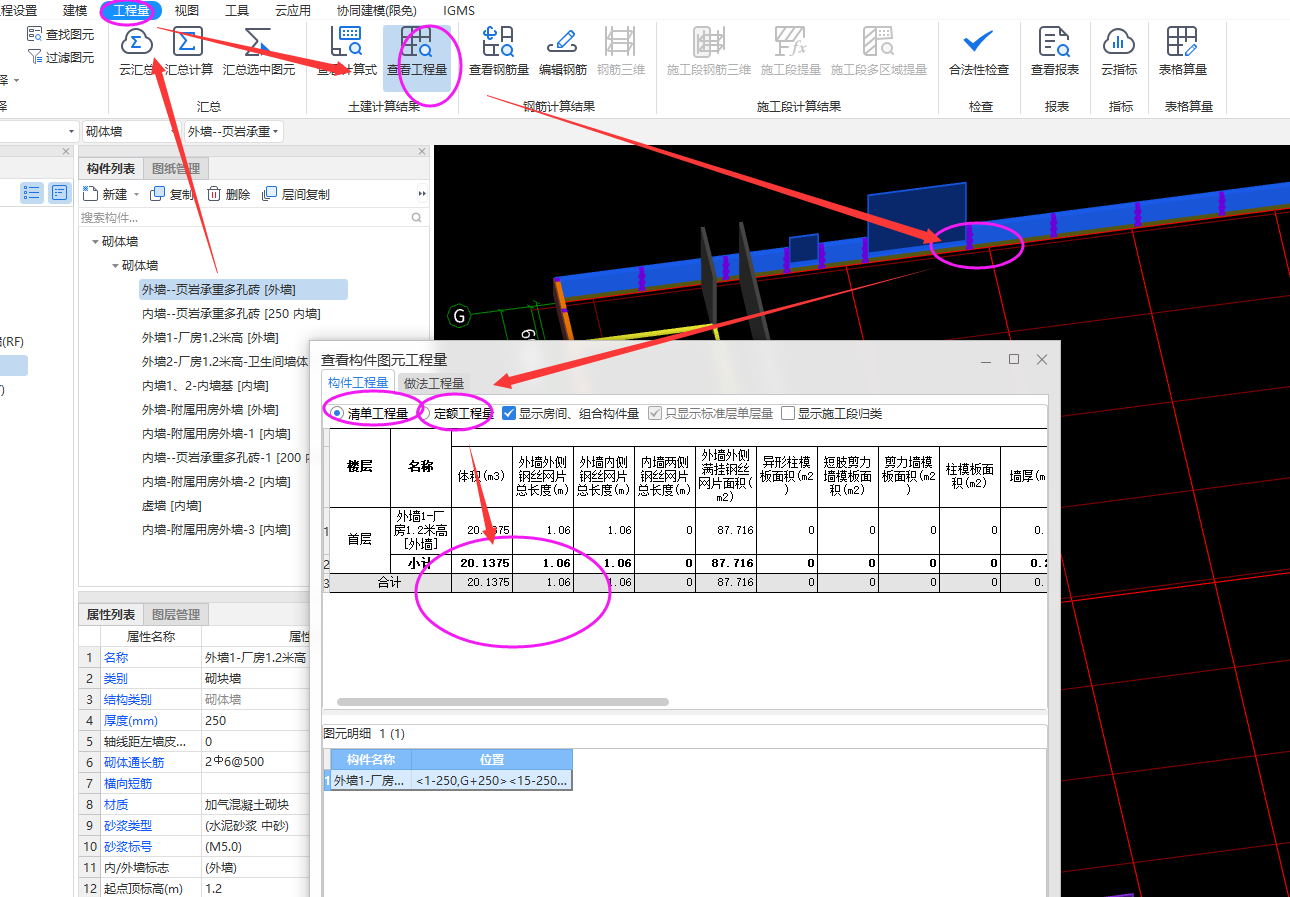Open 表格算量 table tool
Viewport: 1290px width, 897px height.
pos(1182,53)
